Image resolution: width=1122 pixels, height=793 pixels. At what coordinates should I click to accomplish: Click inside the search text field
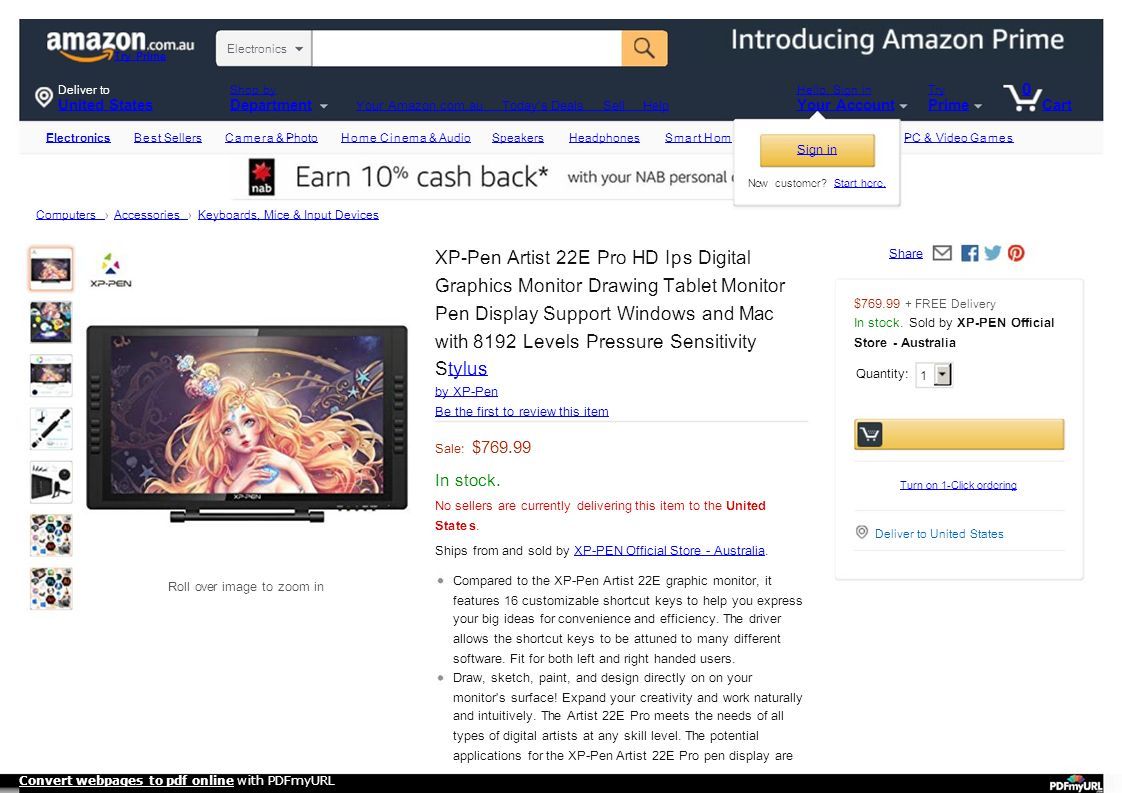tap(467, 49)
